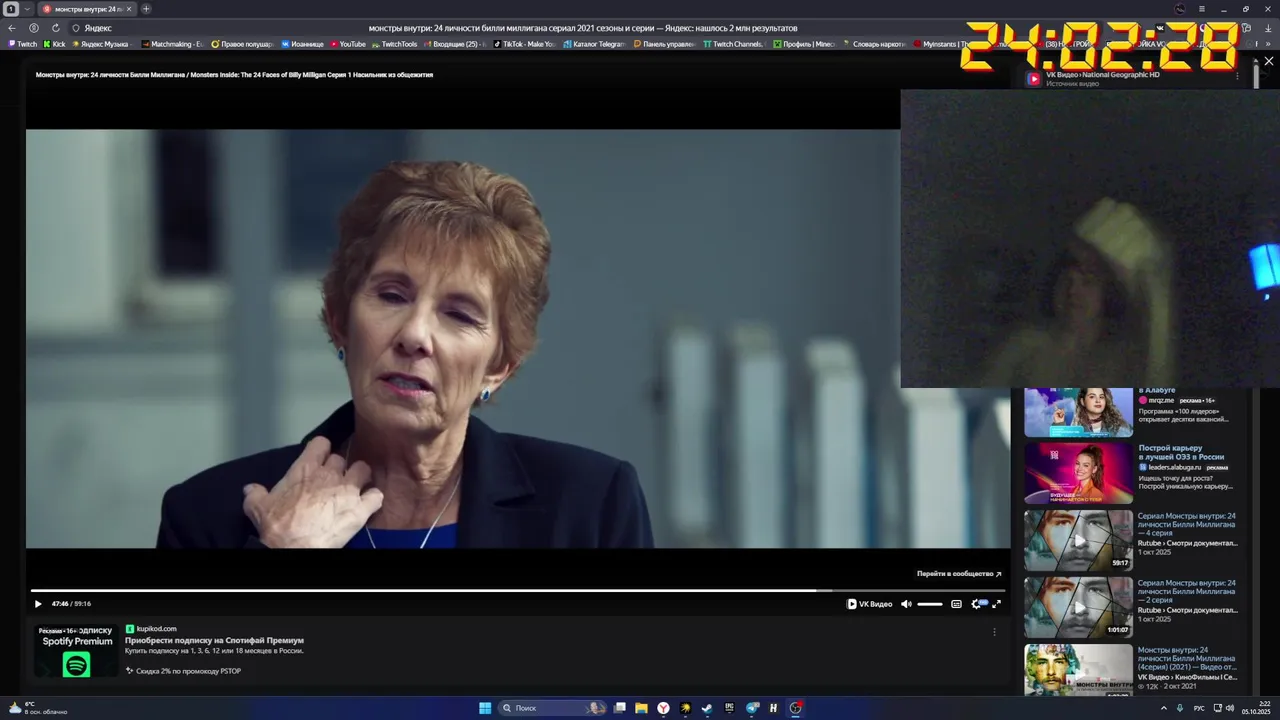
Task: Open the Kick bookmark
Action: point(54,44)
